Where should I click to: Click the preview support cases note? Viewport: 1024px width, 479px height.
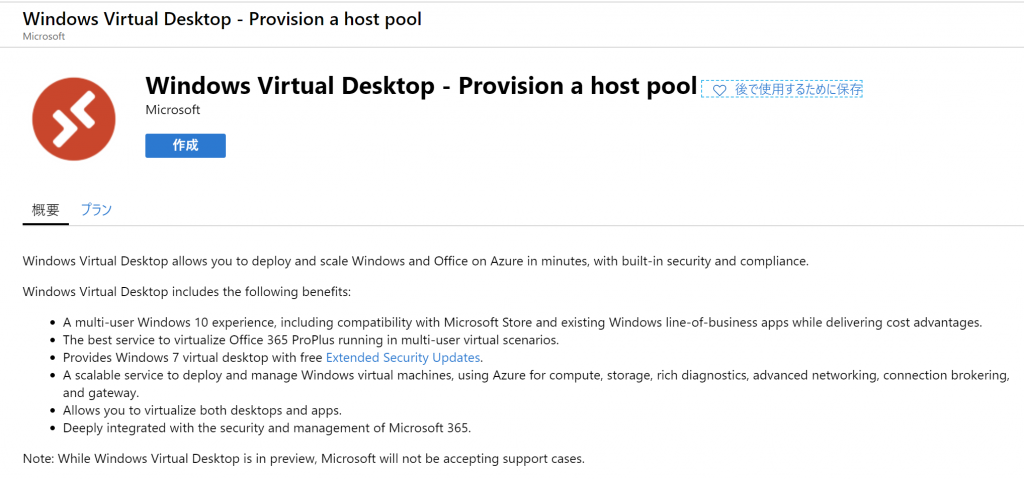coord(302,459)
